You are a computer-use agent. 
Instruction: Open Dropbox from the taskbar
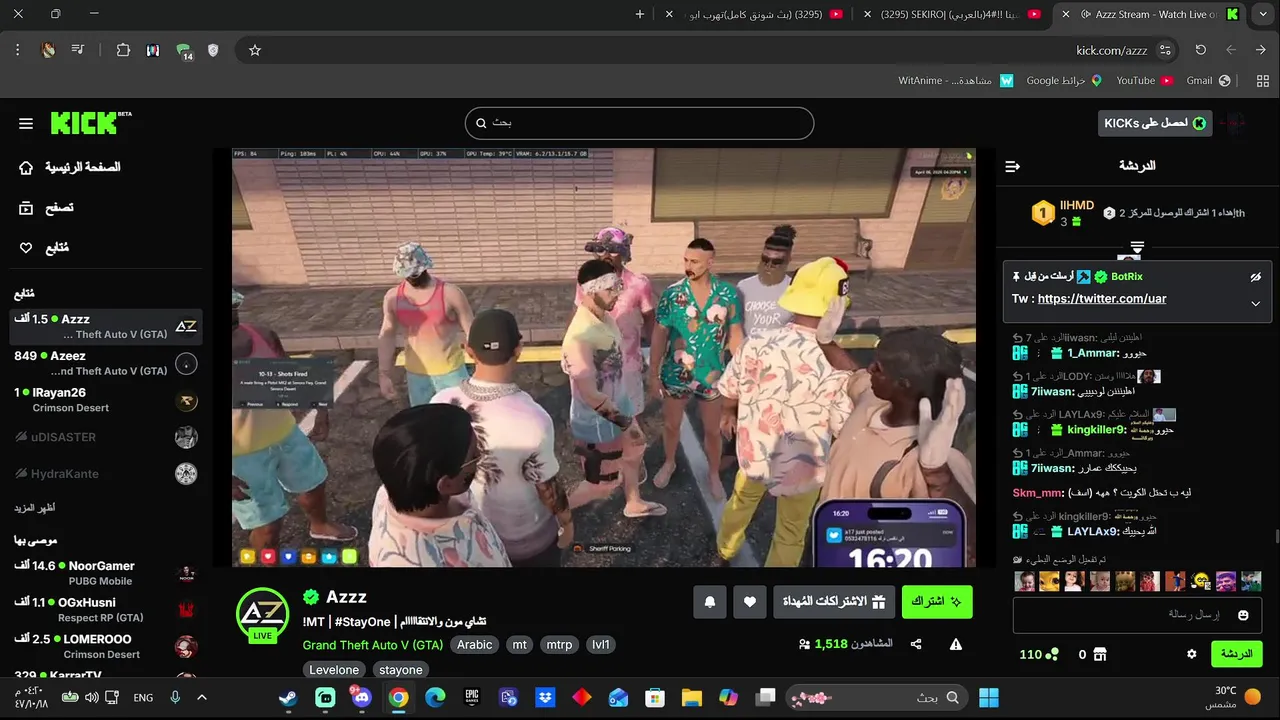545,698
